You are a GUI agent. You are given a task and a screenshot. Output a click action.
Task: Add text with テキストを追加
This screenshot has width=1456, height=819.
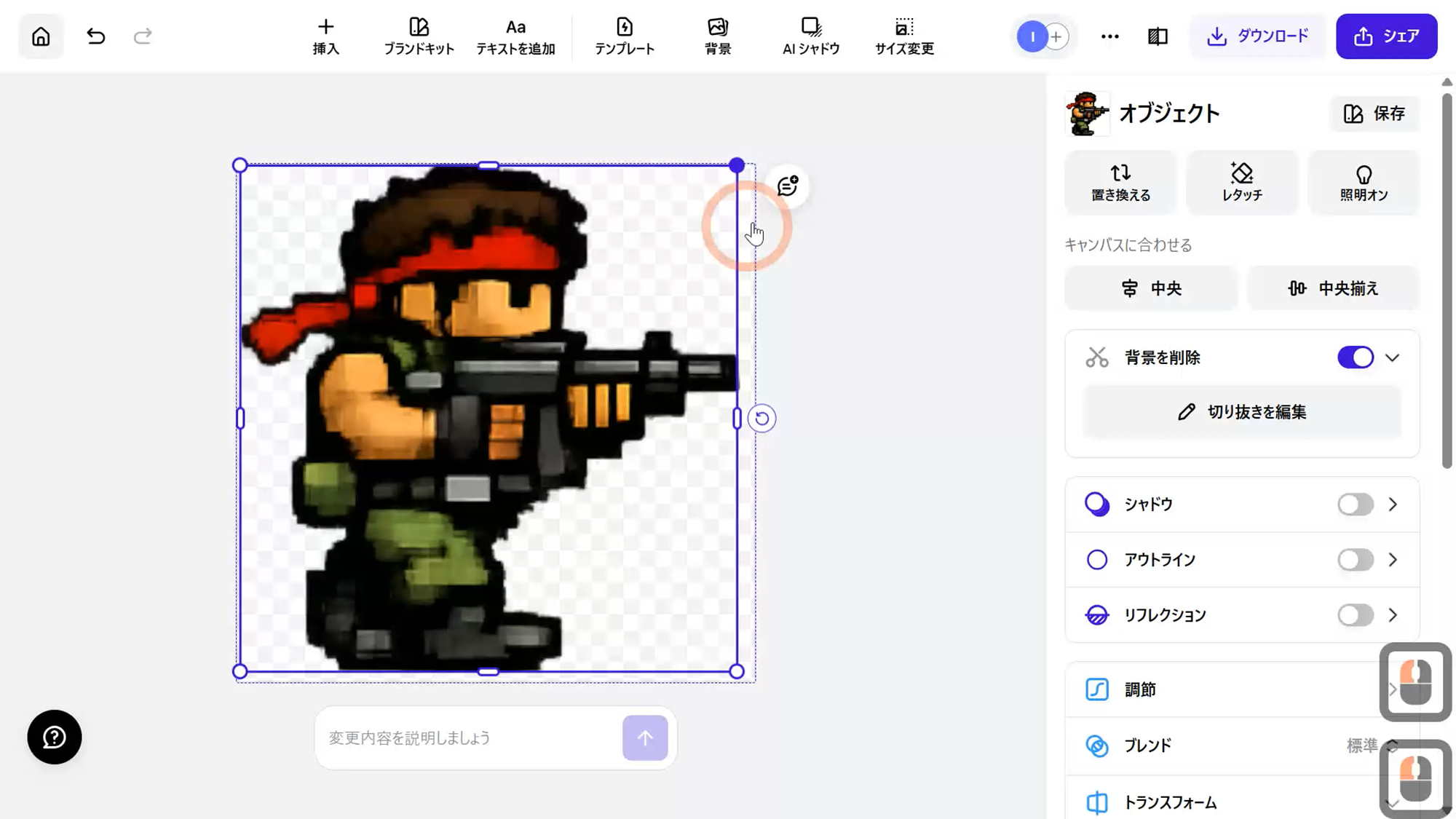[x=515, y=36]
